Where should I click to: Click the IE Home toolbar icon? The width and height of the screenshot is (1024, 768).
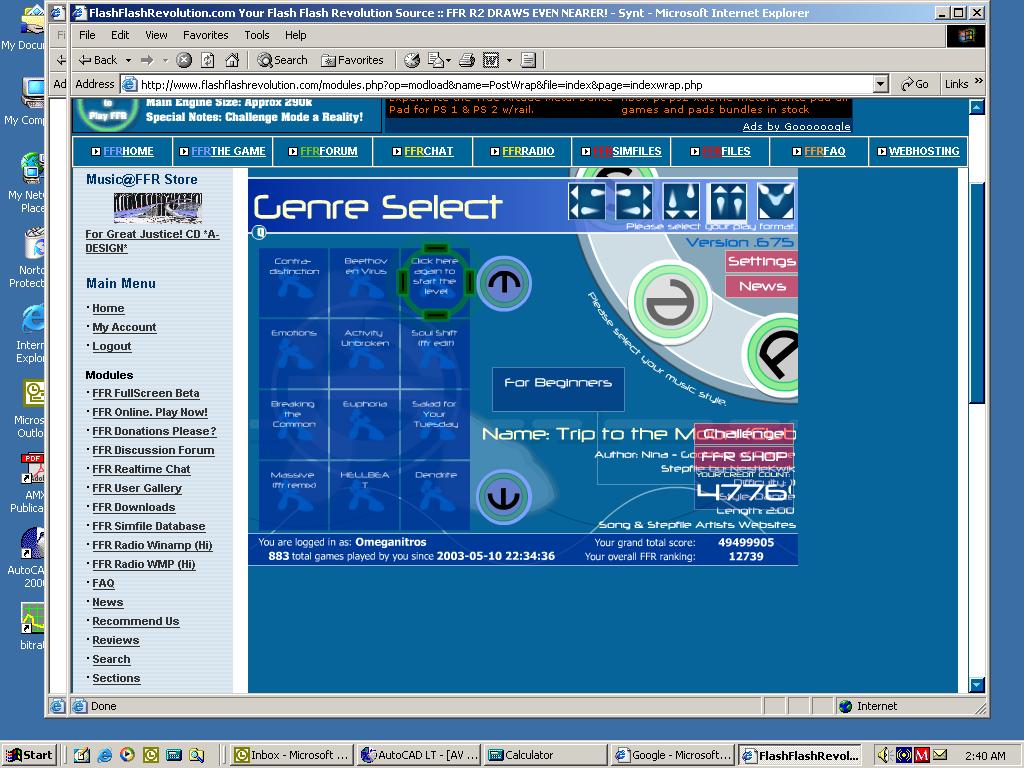pyautogui.click(x=232, y=60)
